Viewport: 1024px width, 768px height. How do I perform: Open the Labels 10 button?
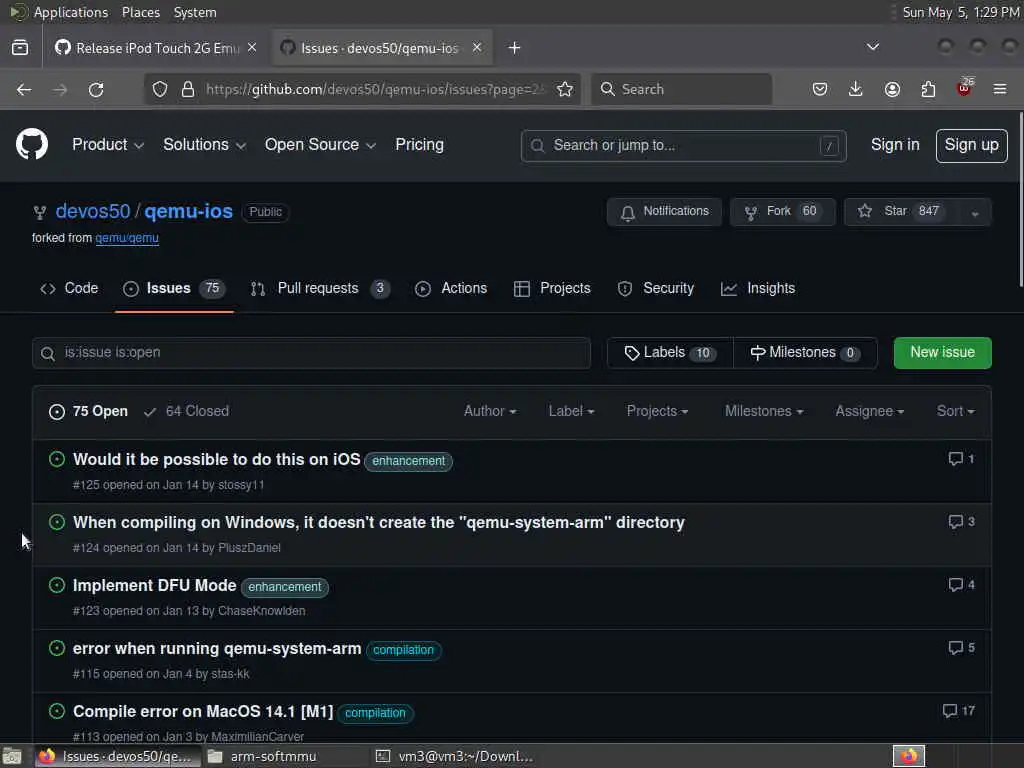(670, 353)
